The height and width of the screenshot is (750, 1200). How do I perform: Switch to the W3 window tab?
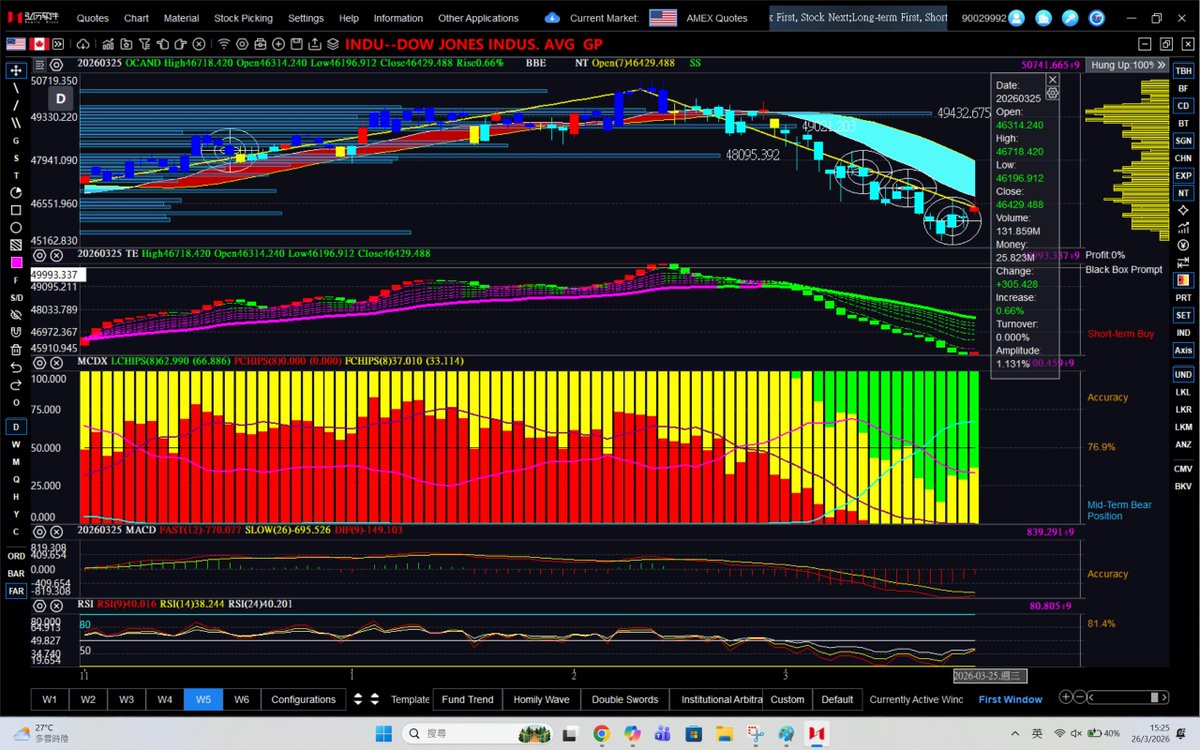click(126, 699)
